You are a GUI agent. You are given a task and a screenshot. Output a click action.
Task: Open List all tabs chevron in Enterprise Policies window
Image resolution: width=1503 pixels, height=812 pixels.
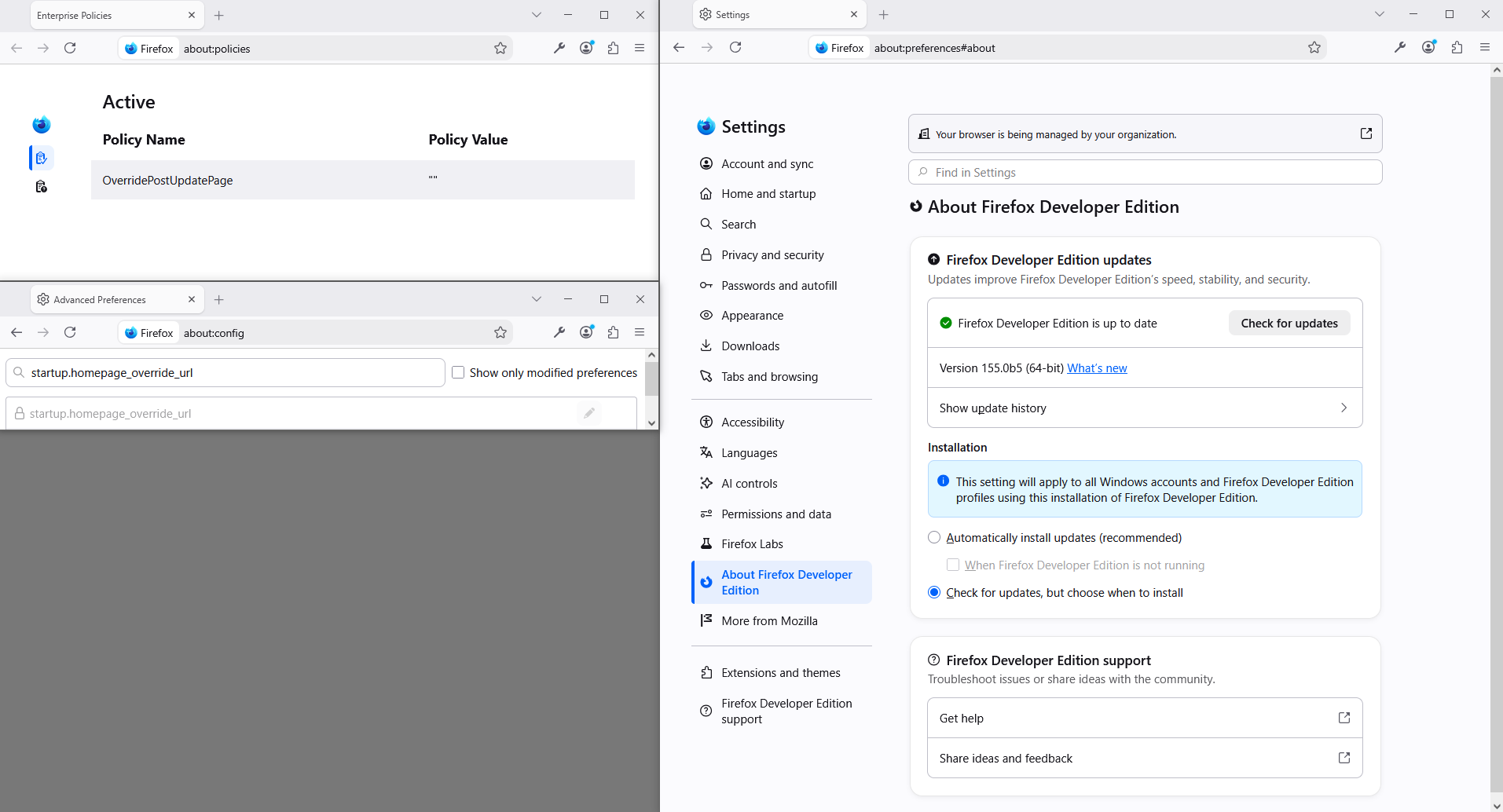[x=537, y=15]
